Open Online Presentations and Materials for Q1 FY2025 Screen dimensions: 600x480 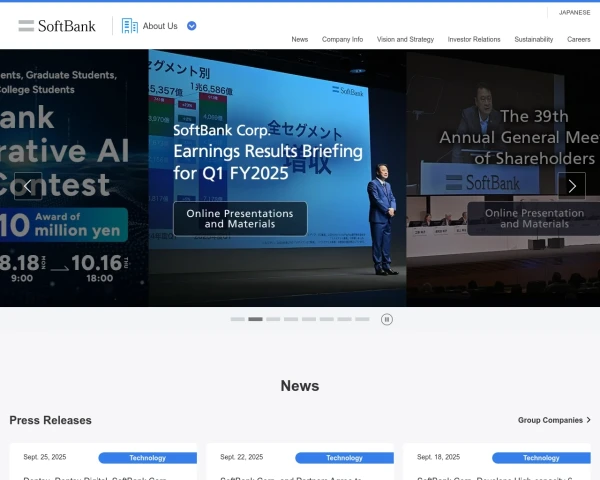click(x=240, y=219)
